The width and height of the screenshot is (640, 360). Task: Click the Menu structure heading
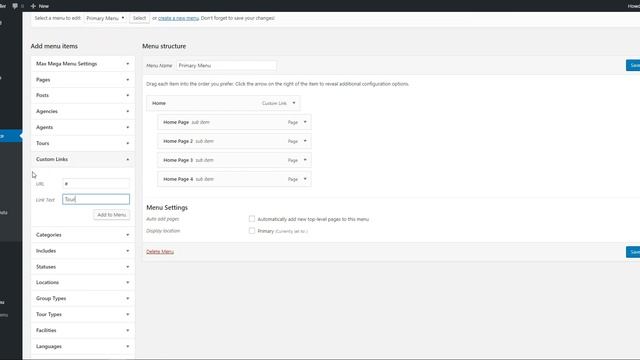click(x=164, y=46)
